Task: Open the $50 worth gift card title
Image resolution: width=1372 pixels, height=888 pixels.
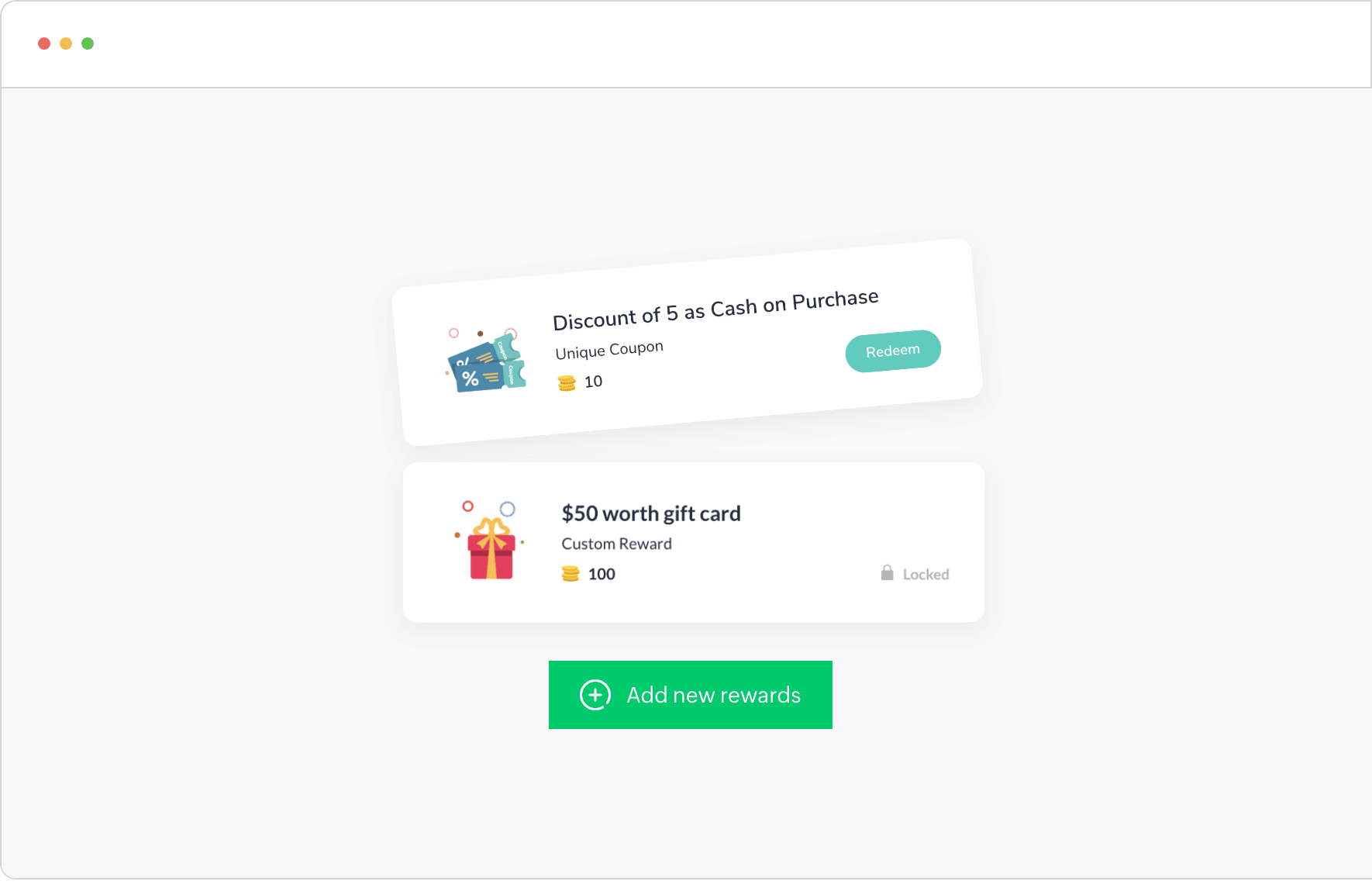Action: (651, 513)
